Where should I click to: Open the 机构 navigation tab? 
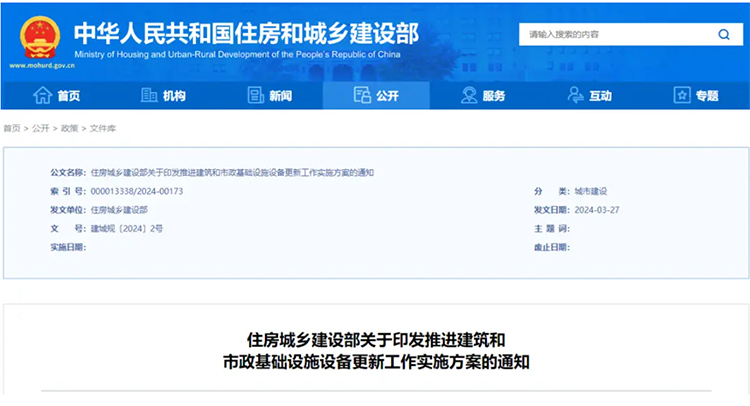(163, 96)
